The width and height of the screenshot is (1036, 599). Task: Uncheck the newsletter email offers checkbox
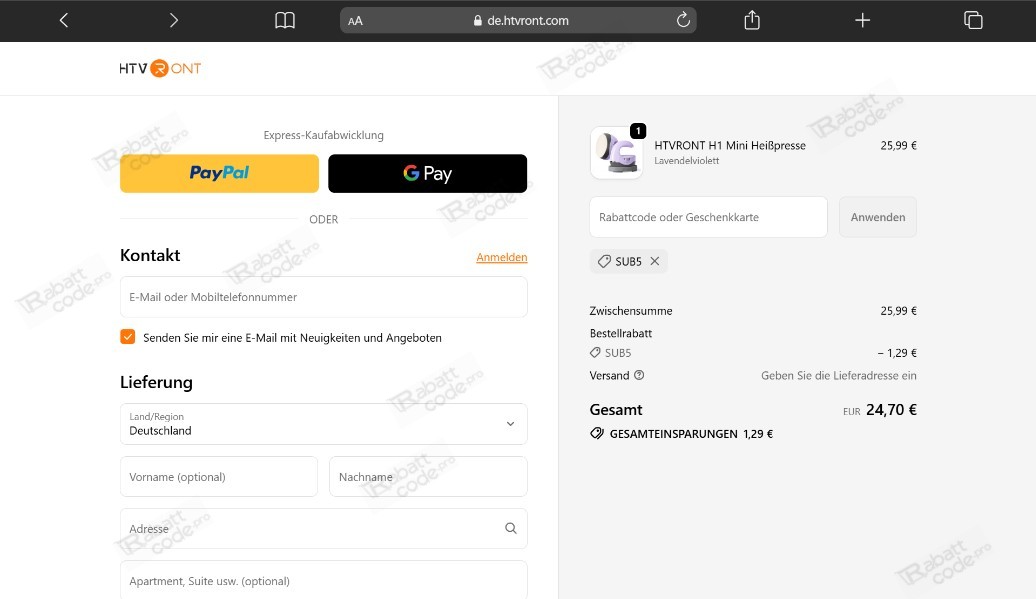128,337
